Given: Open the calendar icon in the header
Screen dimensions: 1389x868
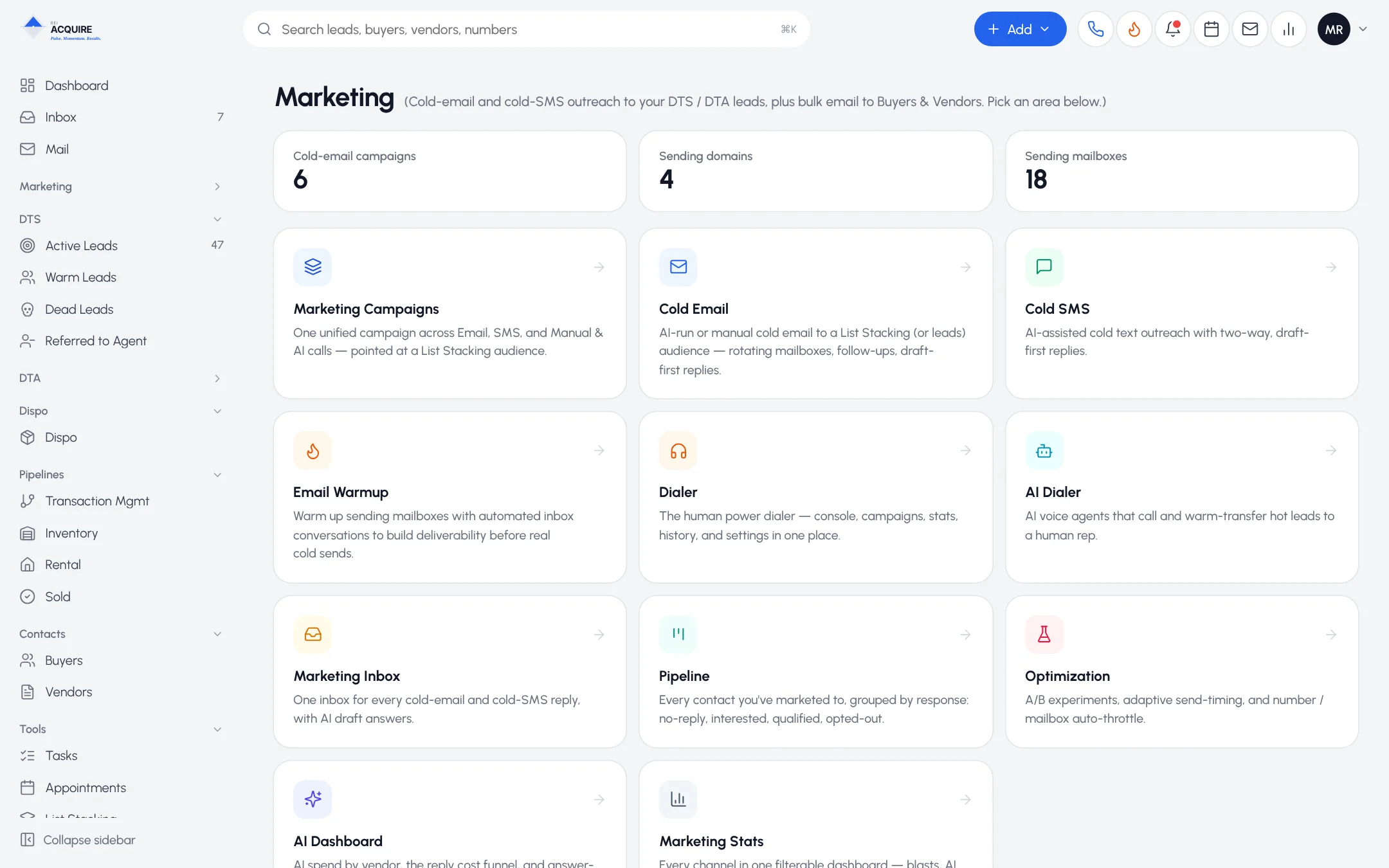Looking at the screenshot, I should click(x=1211, y=29).
